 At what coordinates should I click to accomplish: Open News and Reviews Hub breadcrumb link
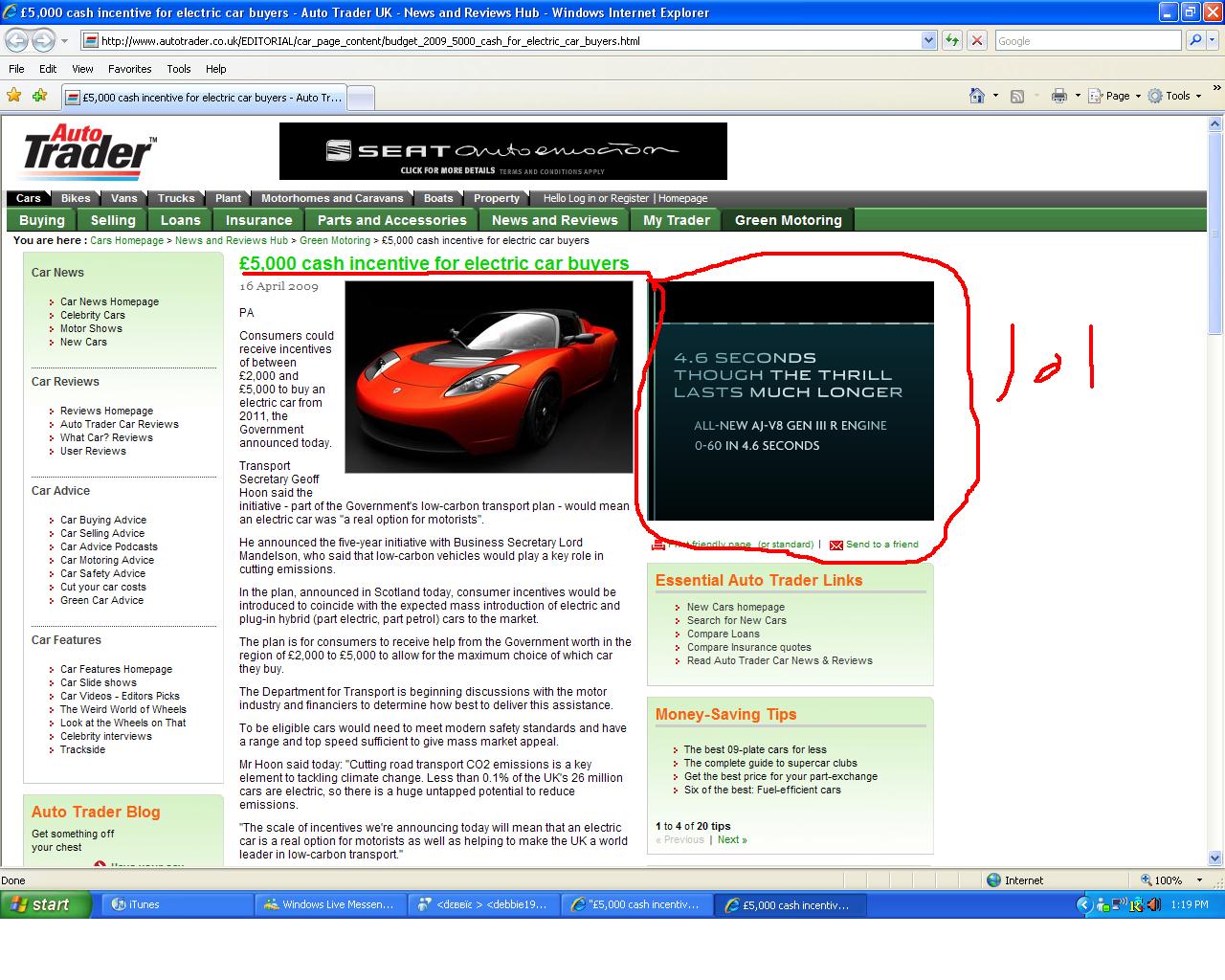pos(232,241)
